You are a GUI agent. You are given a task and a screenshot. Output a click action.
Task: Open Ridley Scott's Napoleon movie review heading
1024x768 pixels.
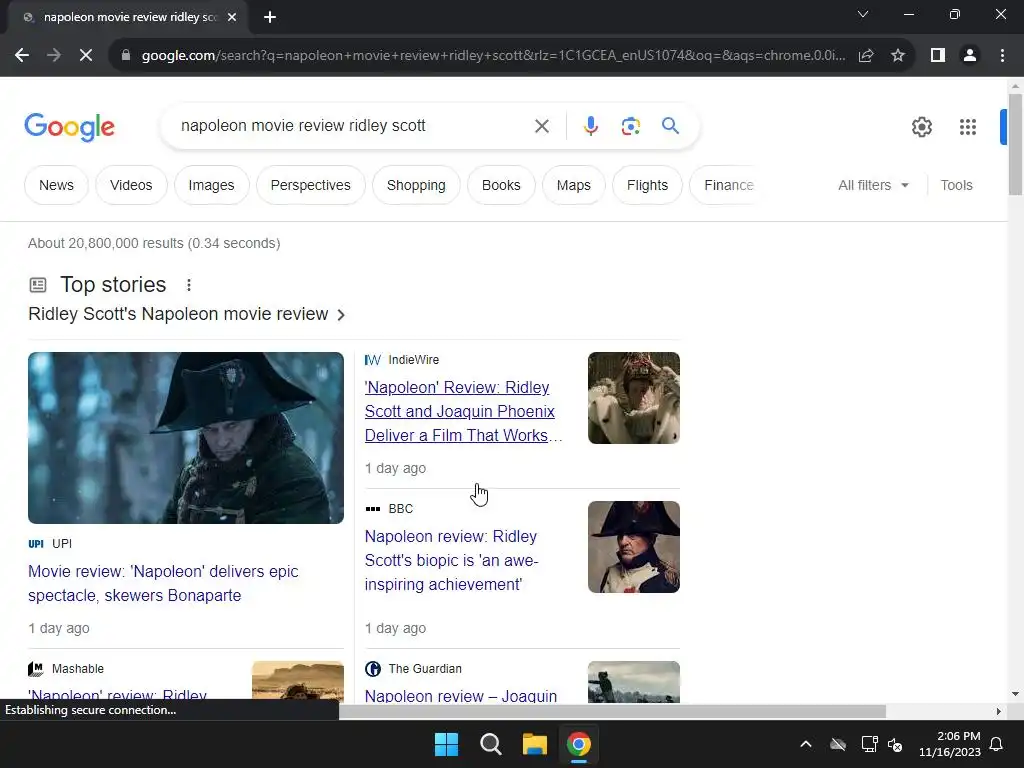(186, 314)
